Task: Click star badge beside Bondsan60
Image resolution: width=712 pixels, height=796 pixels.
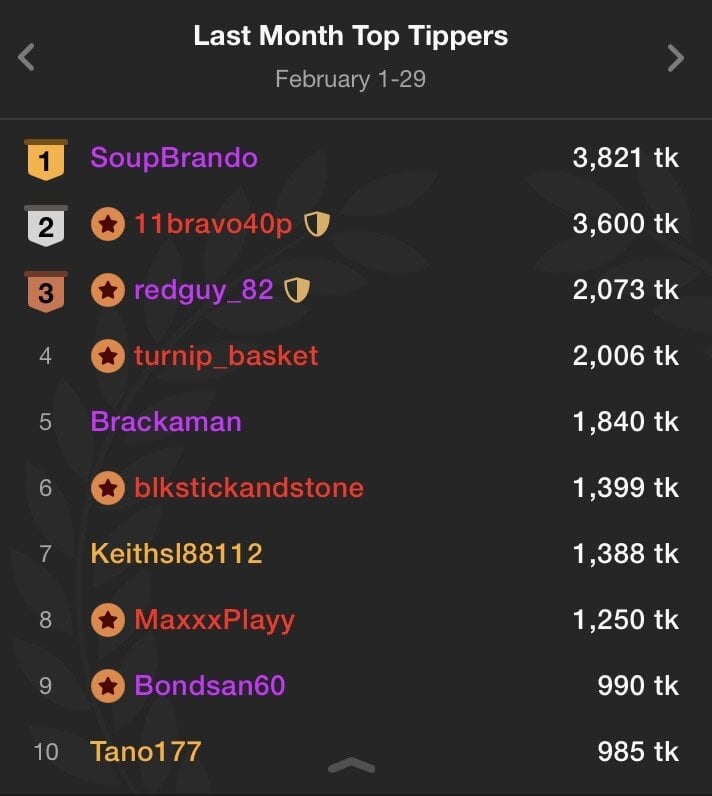Action: [108, 686]
